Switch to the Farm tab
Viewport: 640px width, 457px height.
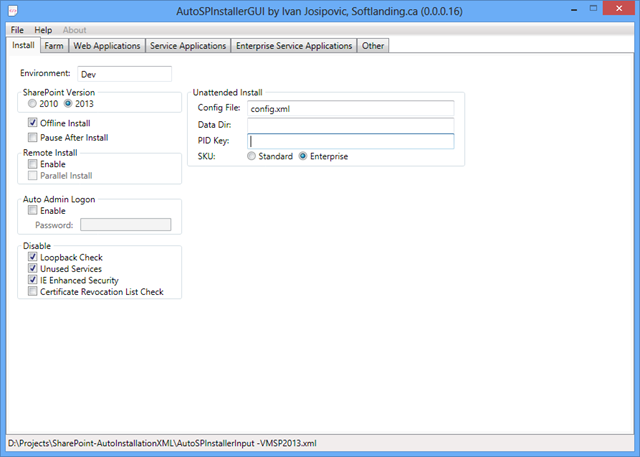54,46
